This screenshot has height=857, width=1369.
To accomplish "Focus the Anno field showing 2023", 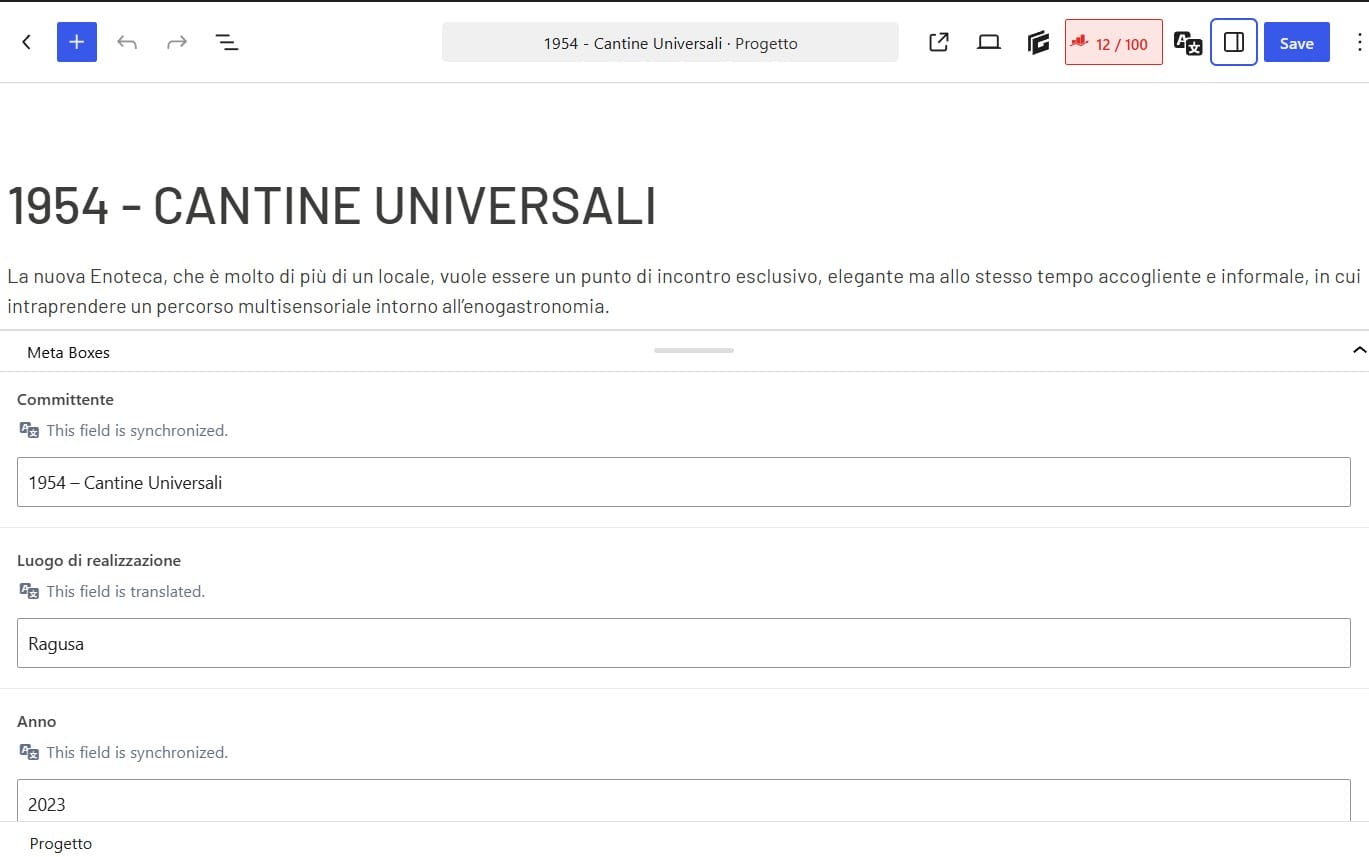I will [684, 801].
